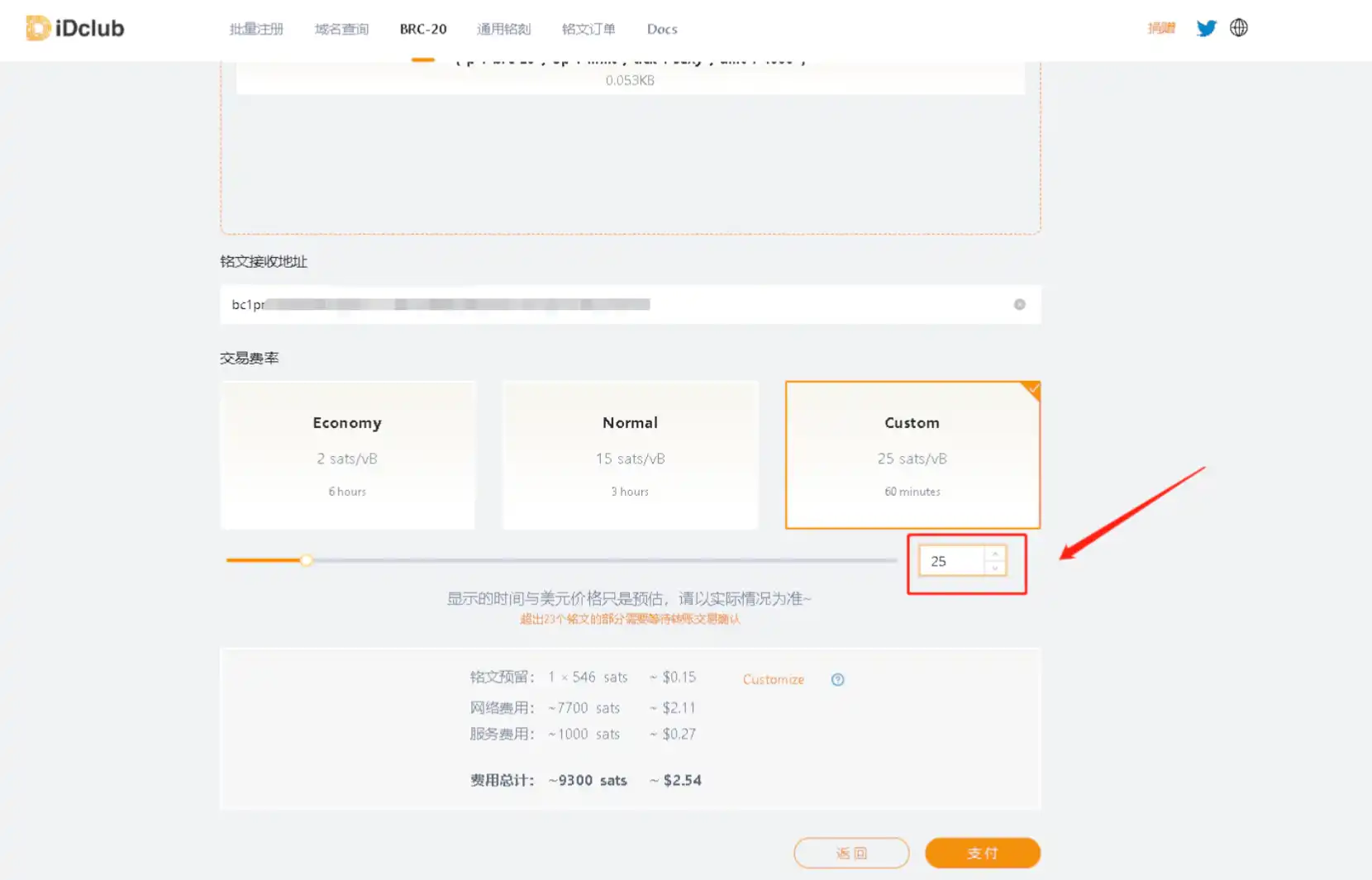Click the help question mark beside Customize

coord(837,679)
